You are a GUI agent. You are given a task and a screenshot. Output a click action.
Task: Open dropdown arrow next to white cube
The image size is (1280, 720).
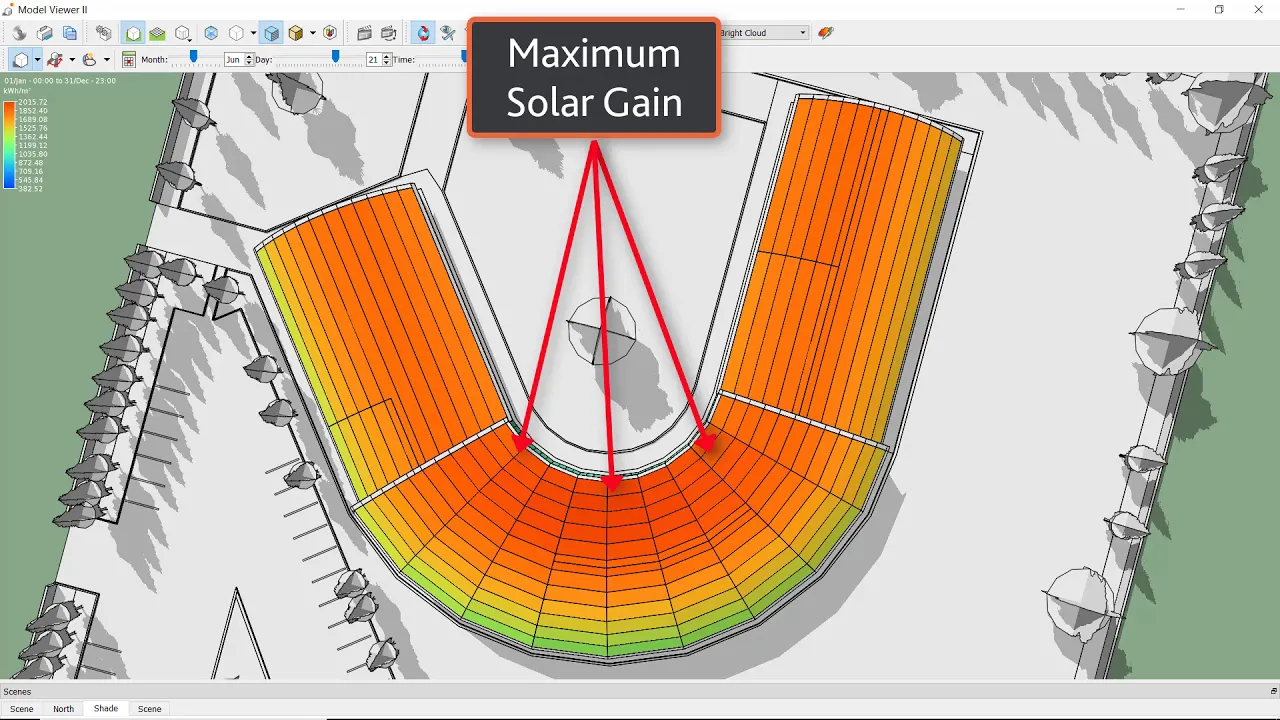coord(252,33)
